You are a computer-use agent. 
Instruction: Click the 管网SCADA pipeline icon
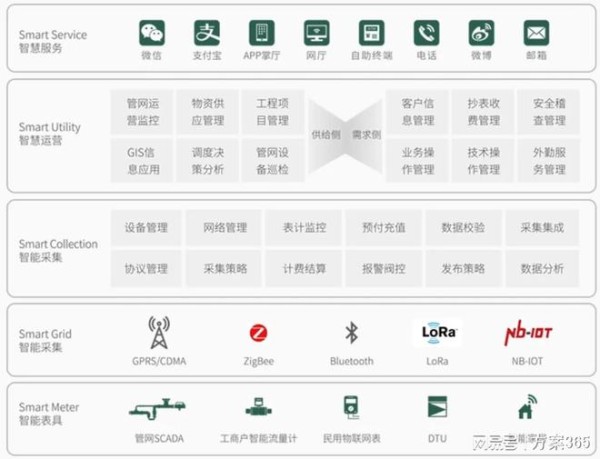point(157,409)
